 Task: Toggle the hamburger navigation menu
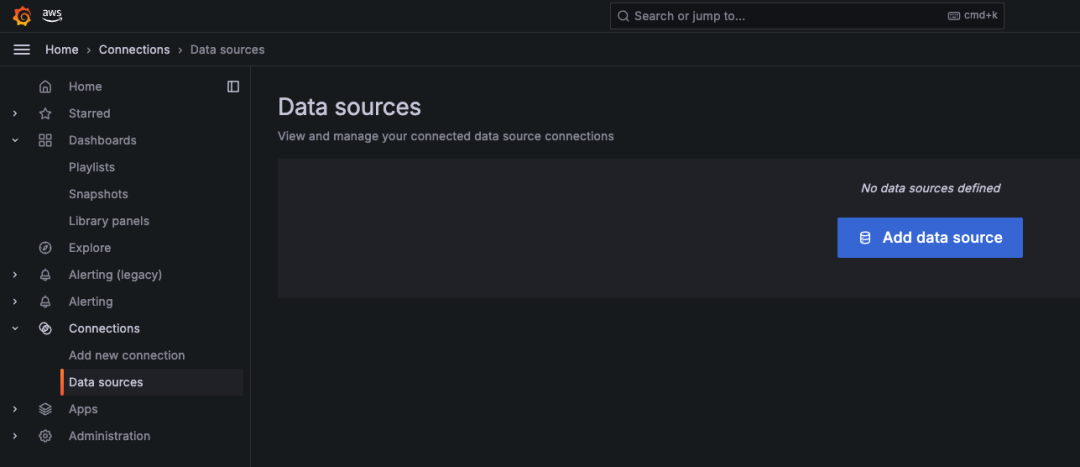coord(21,49)
